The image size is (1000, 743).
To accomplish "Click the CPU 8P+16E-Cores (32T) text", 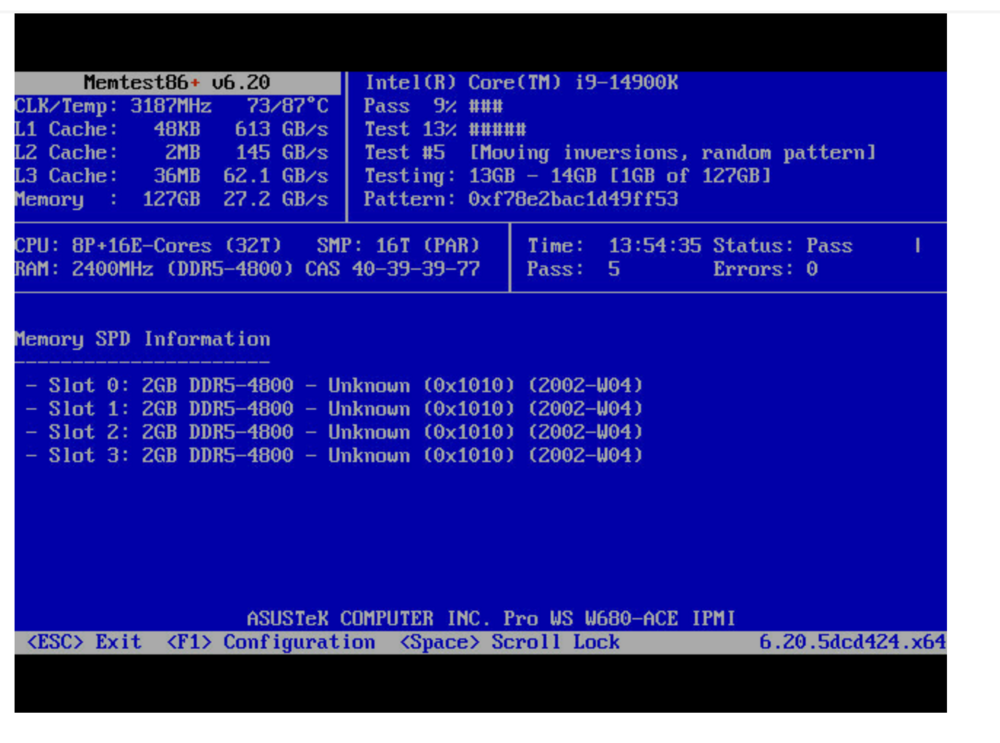I will pos(148,246).
